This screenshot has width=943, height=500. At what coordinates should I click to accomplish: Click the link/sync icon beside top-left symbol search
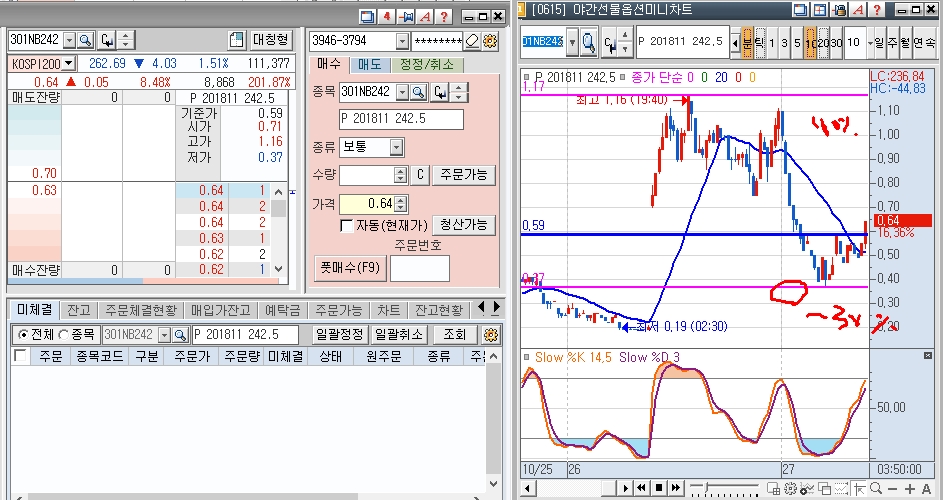pos(107,40)
